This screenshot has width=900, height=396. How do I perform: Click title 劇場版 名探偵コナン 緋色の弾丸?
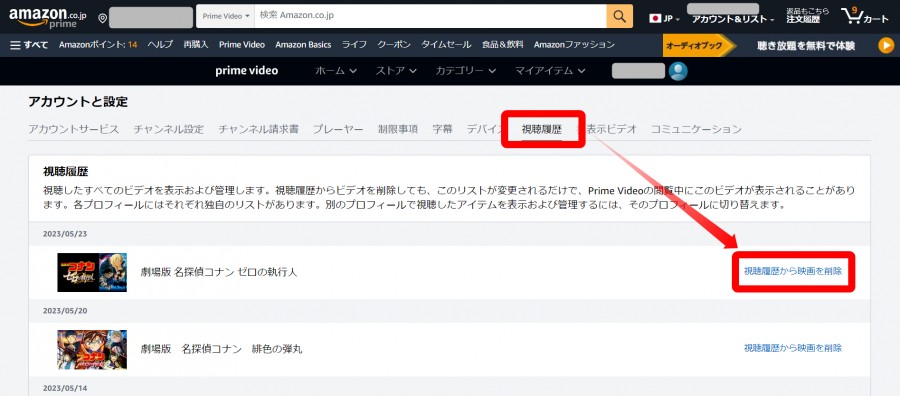click(x=222, y=349)
